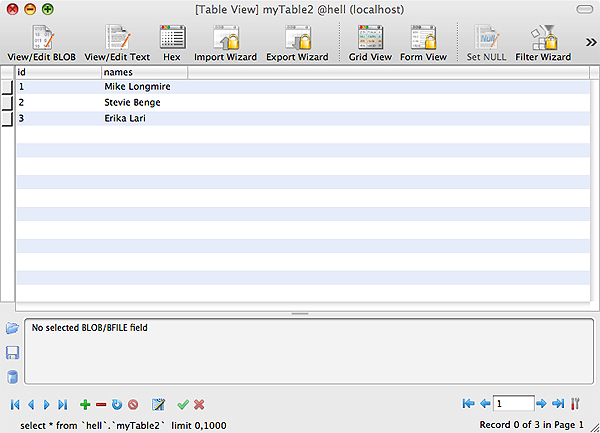
Task: Toggle the toolbar with the title bar pill button
Action: pyautogui.click(x=585, y=9)
